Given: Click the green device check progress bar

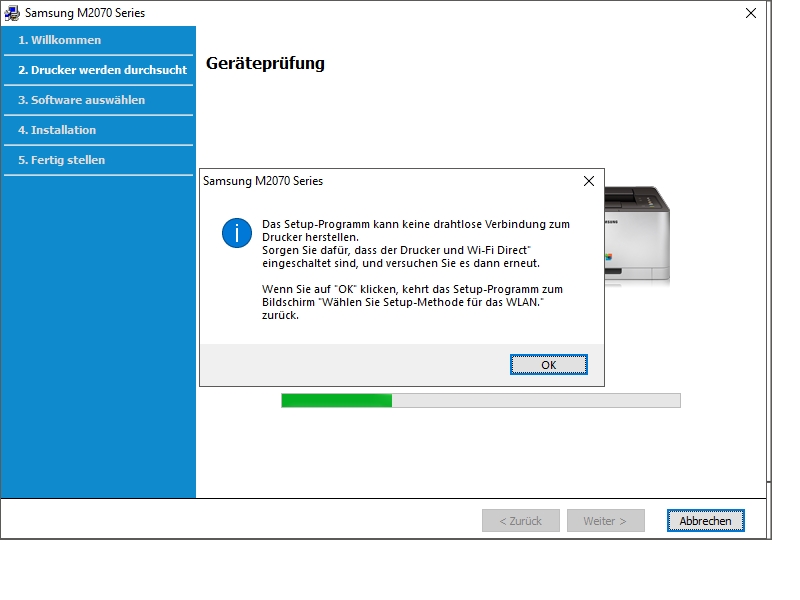Looking at the screenshot, I should [x=481, y=401].
